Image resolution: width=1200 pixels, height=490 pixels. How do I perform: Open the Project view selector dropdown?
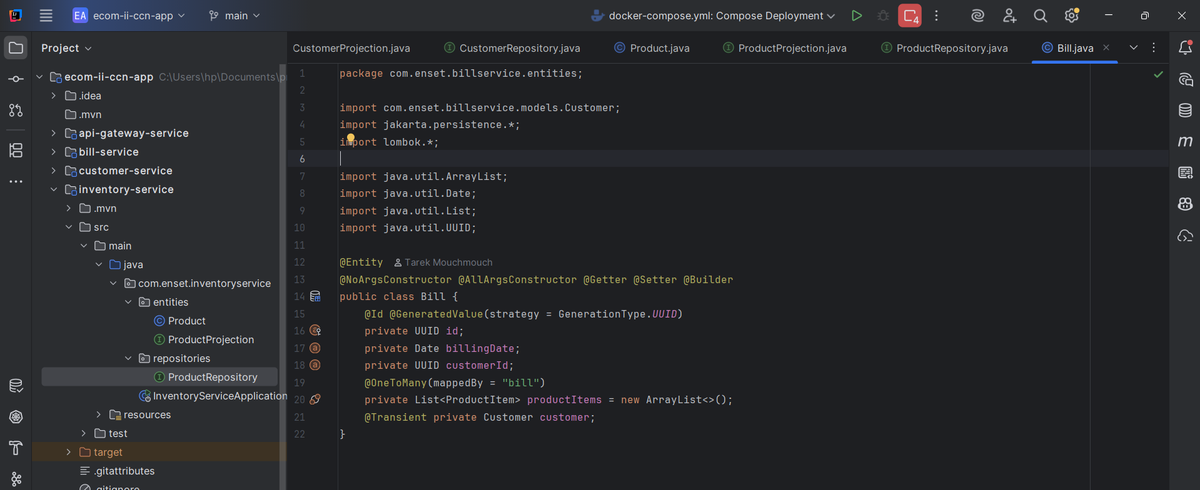(66, 48)
